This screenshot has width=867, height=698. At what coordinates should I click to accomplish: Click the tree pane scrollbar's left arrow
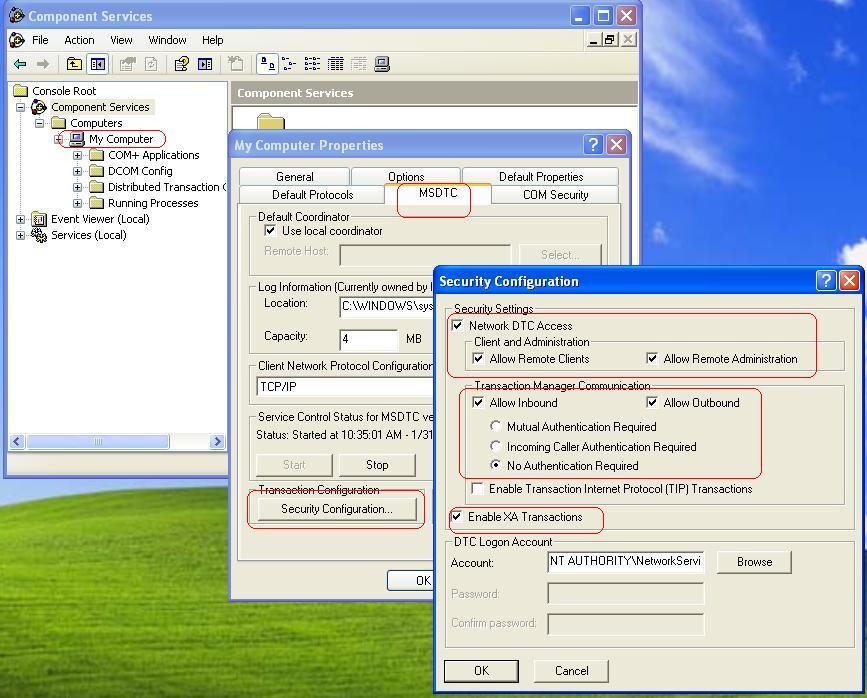(17, 441)
